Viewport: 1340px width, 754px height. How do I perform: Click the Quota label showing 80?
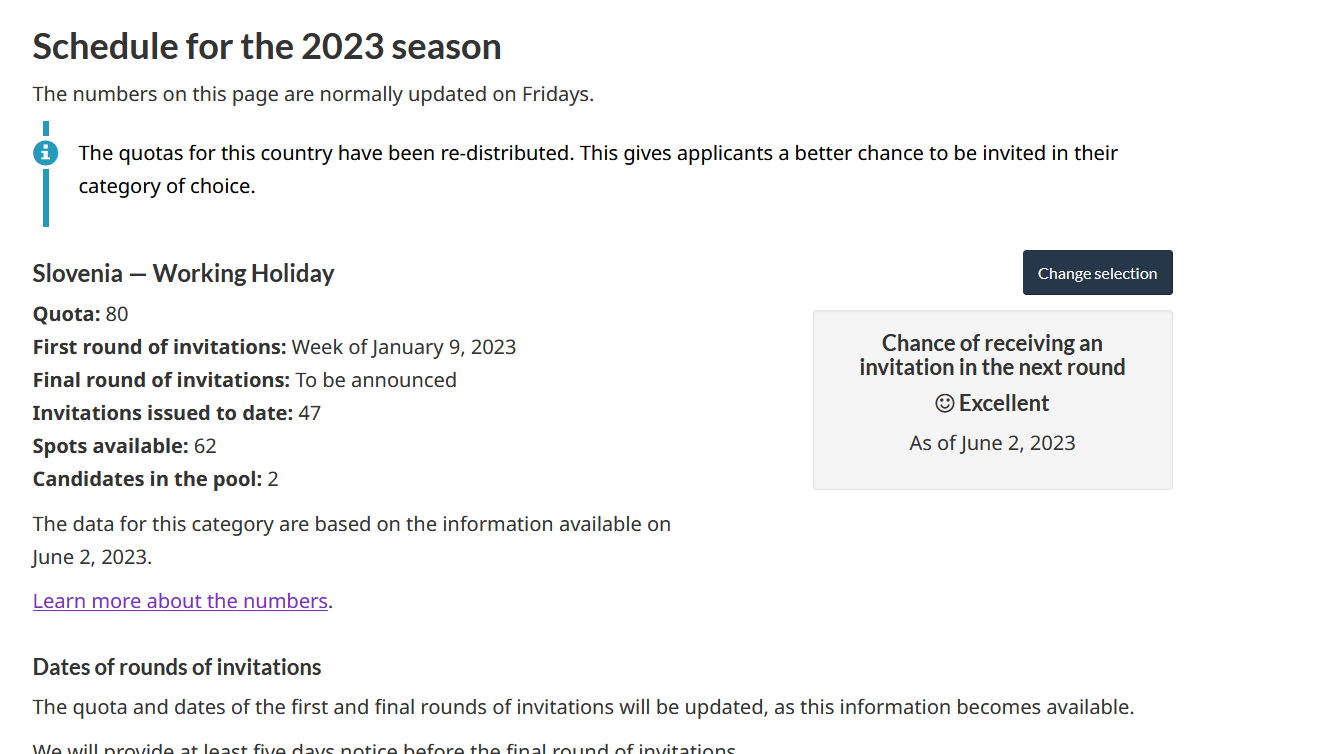click(80, 314)
